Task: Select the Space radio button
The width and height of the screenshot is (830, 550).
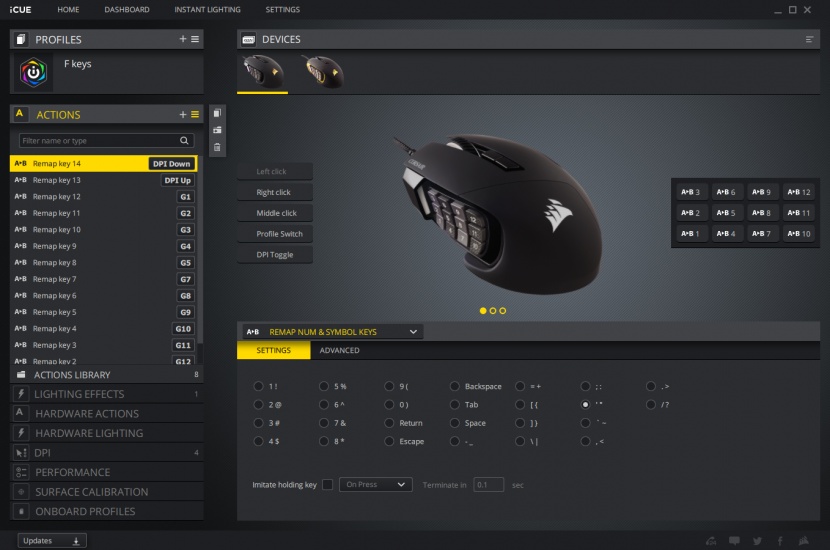Action: click(x=455, y=423)
